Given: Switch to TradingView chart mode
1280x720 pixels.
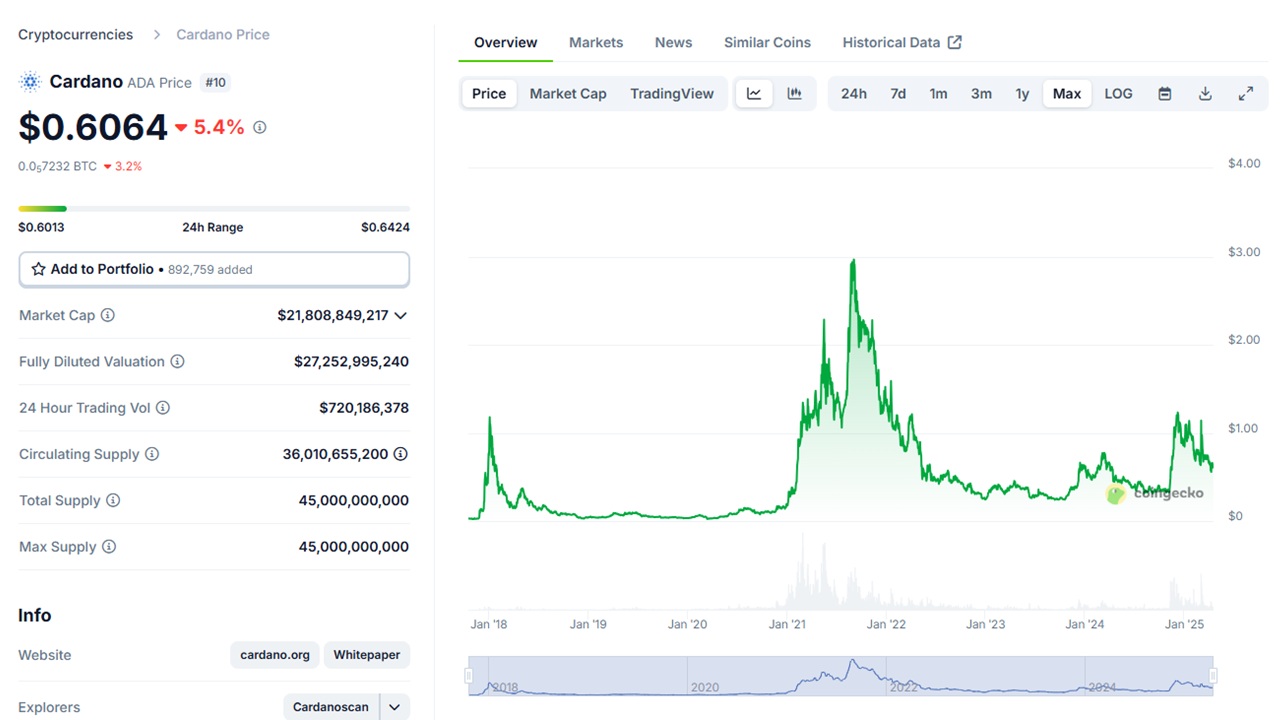Looking at the screenshot, I should [671, 94].
